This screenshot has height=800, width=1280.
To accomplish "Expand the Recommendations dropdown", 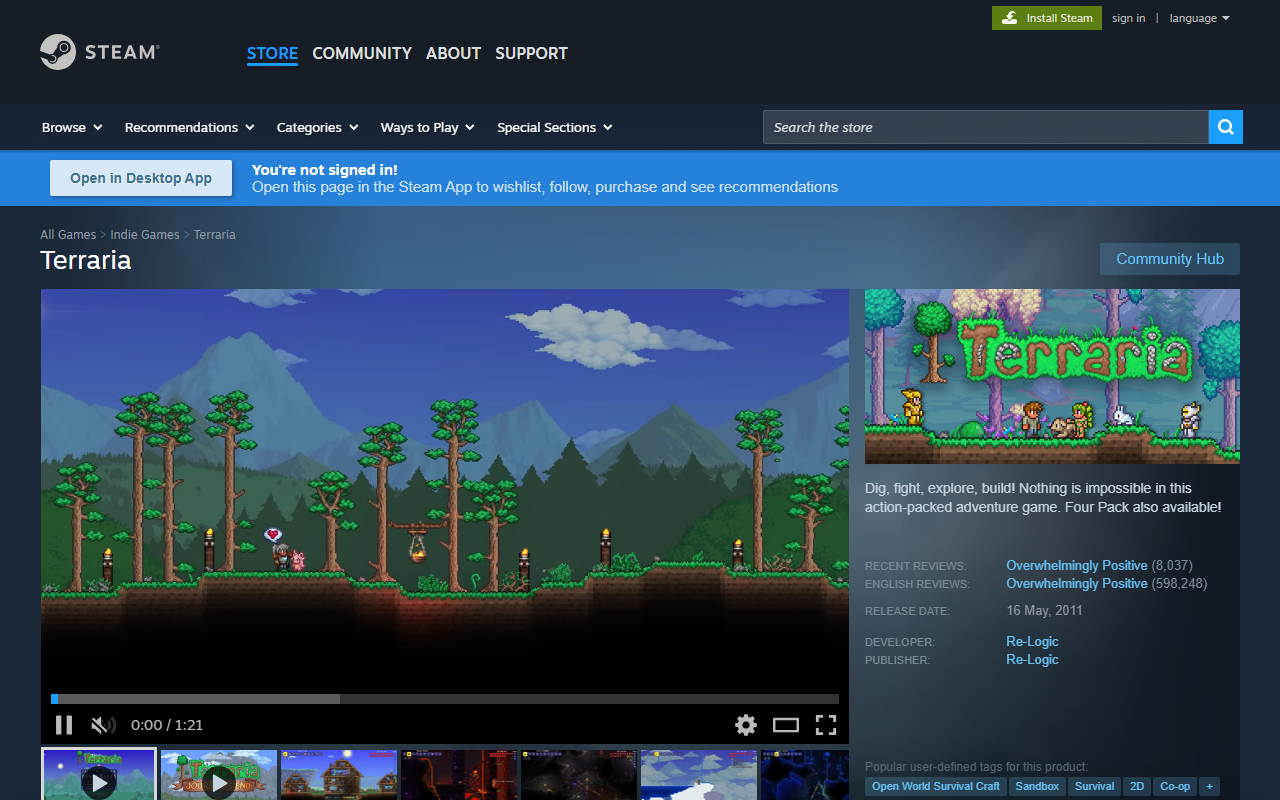I will tap(189, 127).
